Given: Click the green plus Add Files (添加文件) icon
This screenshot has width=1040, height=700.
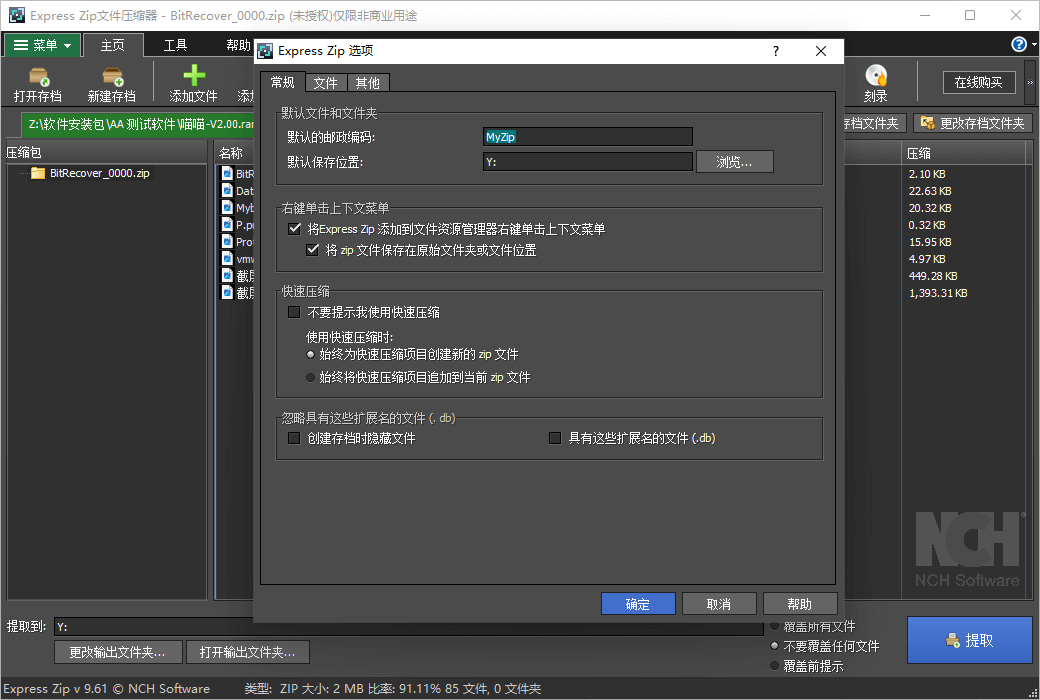Looking at the screenshot, I should tap(194, 75).
